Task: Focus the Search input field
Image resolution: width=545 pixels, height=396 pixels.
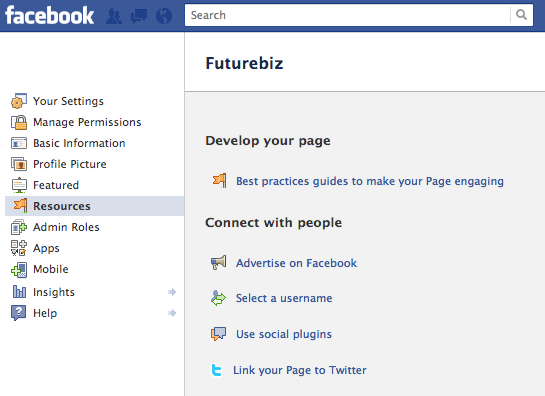Action: 348,15
